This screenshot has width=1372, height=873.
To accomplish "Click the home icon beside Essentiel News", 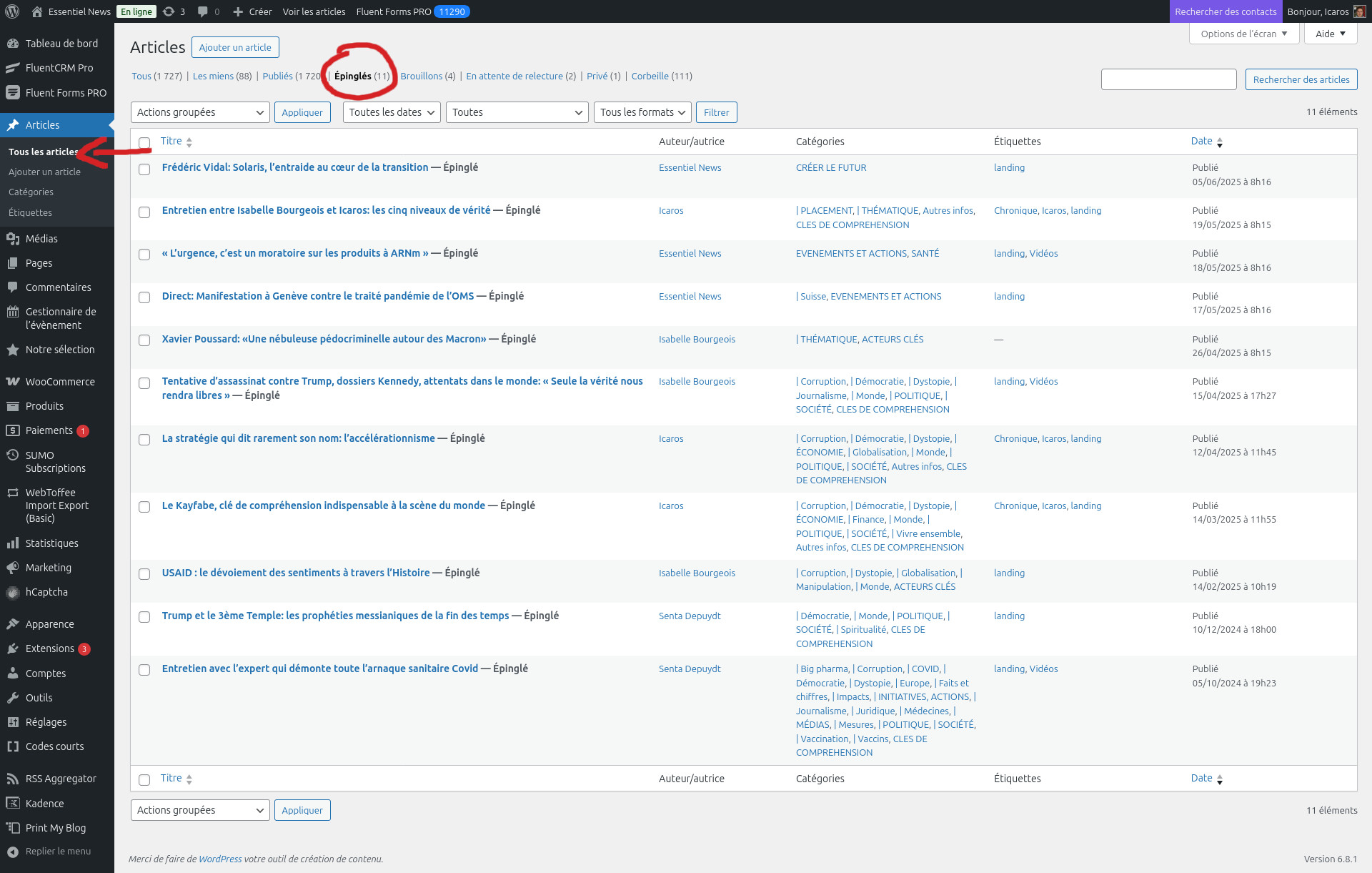I will coord(37,11).
